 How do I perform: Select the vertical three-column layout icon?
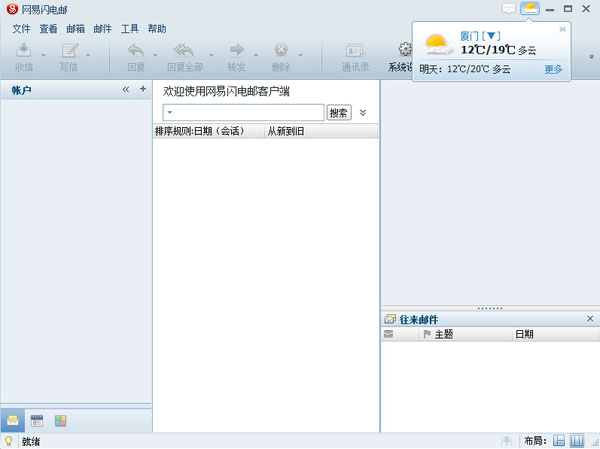pos(577,441)
